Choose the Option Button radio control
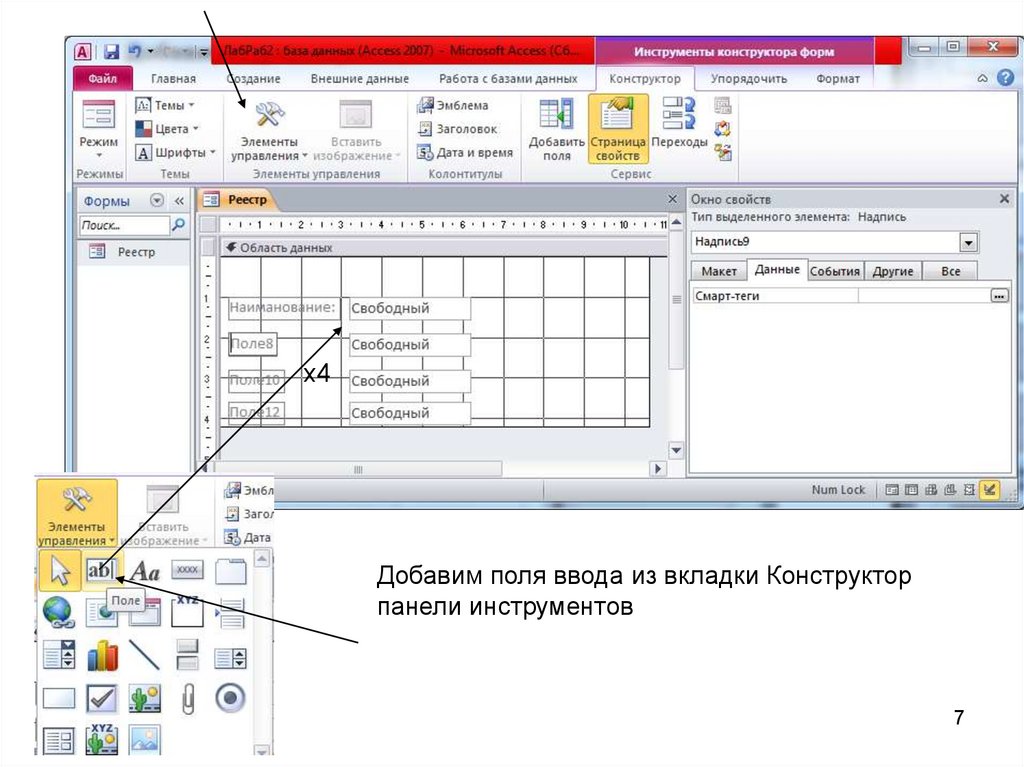Image resolution: width=1024 pixels, height=767 pixels. point(230,698)
